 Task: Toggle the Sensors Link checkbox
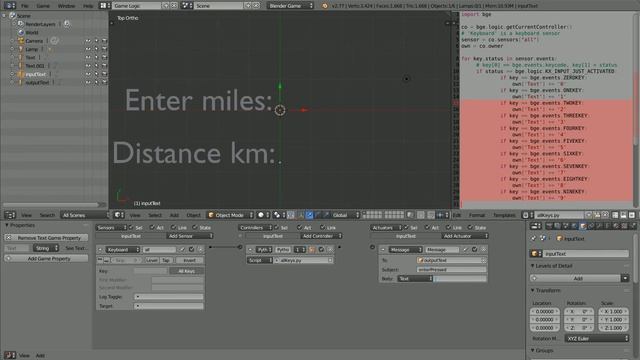(174, 227)
